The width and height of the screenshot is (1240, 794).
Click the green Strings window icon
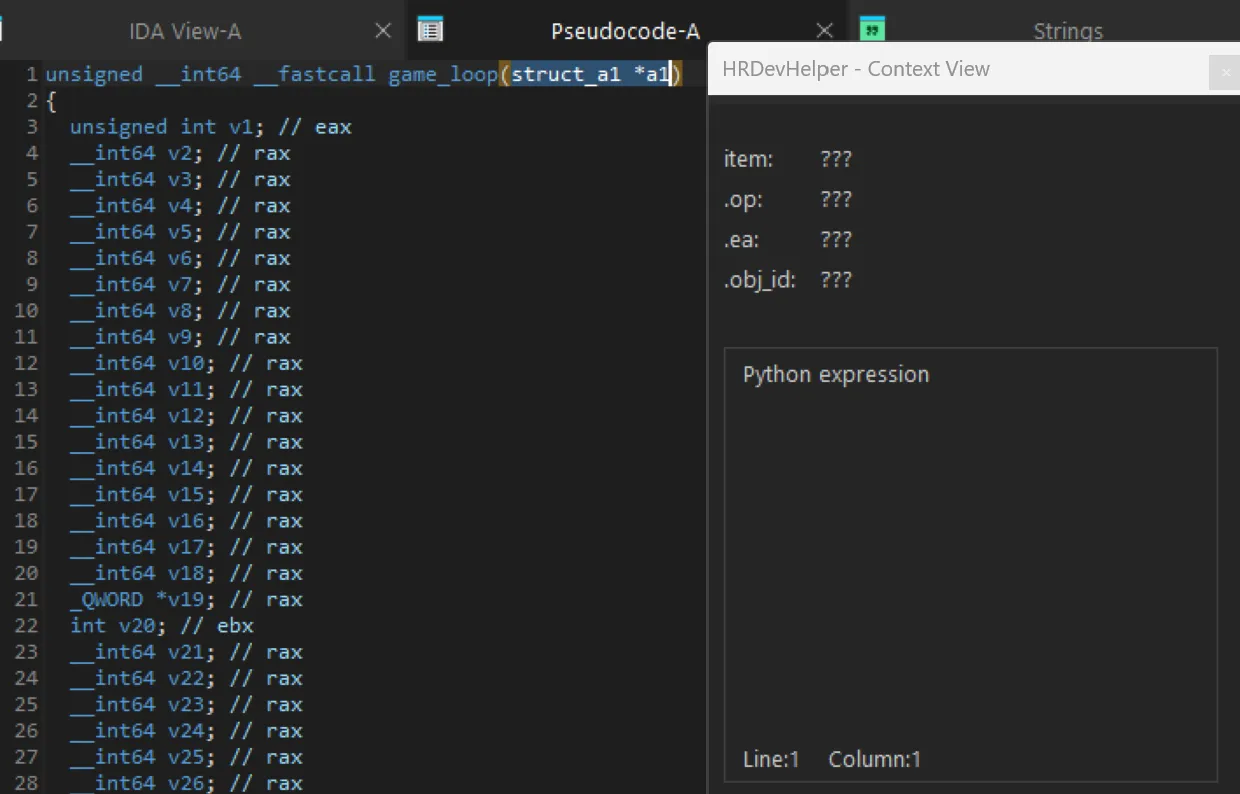[x=871, y=30]
